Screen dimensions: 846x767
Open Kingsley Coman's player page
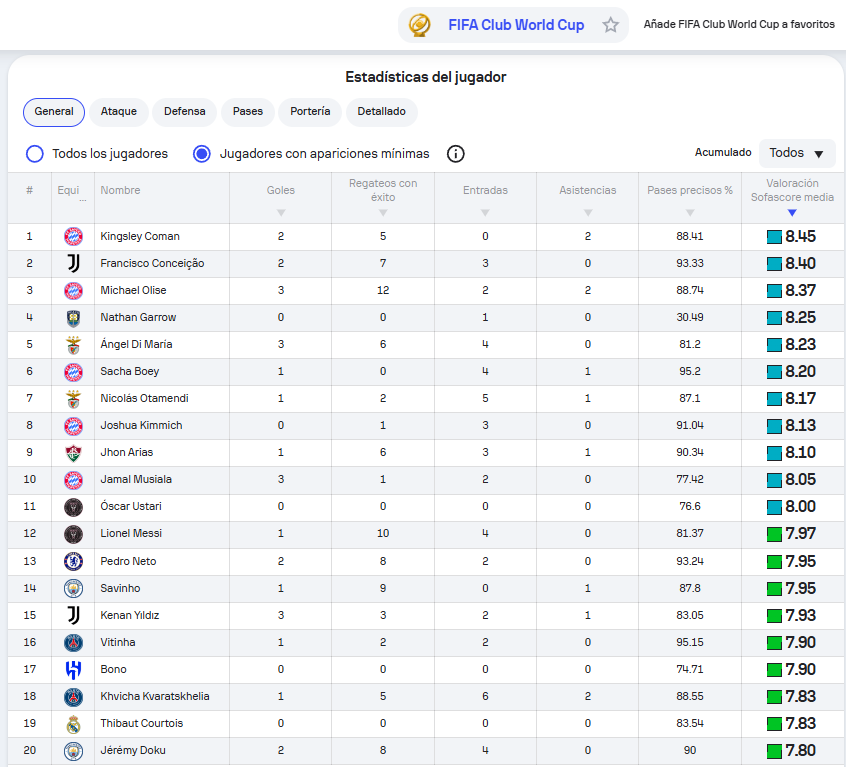tap(140, 236)
